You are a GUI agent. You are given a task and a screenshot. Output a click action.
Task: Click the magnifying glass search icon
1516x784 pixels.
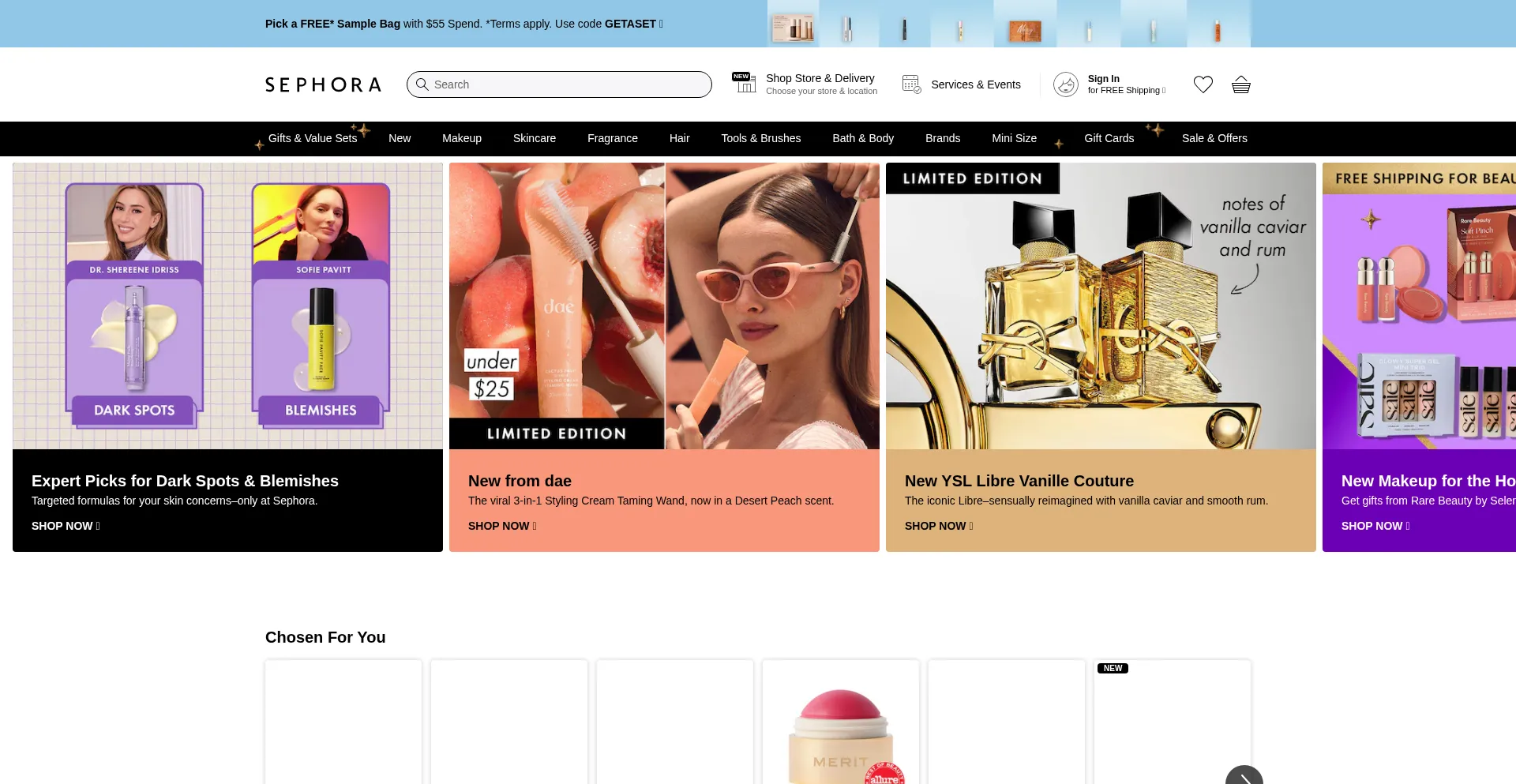point(422,84)
